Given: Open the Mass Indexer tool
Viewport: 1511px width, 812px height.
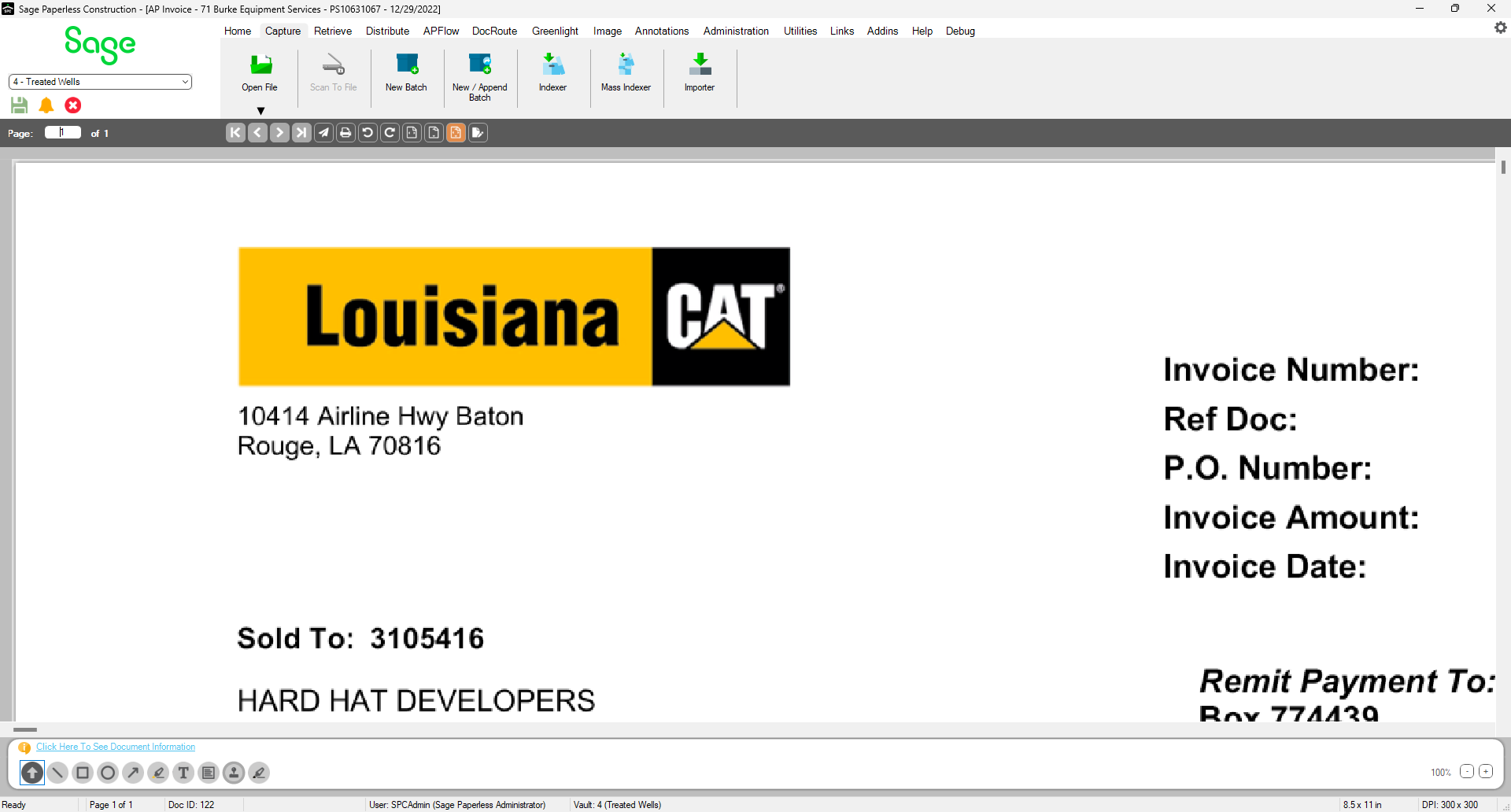Looking at the screenshot, I should 626,73.
